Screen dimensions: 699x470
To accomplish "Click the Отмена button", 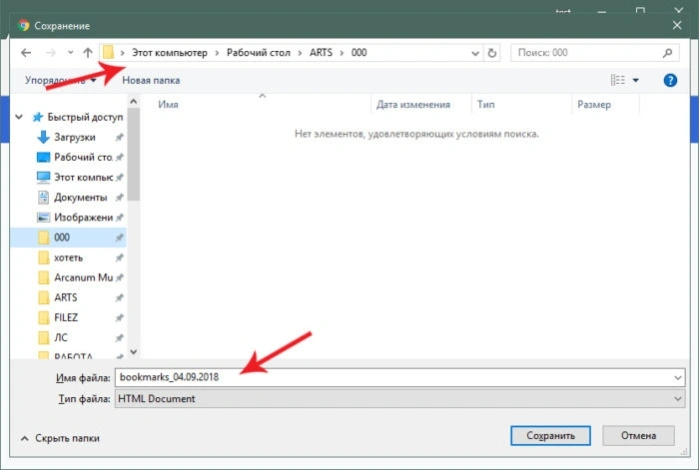I will 638,436.
